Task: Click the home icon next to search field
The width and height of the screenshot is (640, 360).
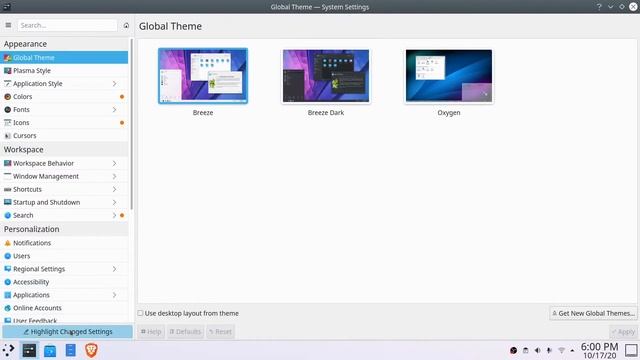Action: (x=126, y=25)
